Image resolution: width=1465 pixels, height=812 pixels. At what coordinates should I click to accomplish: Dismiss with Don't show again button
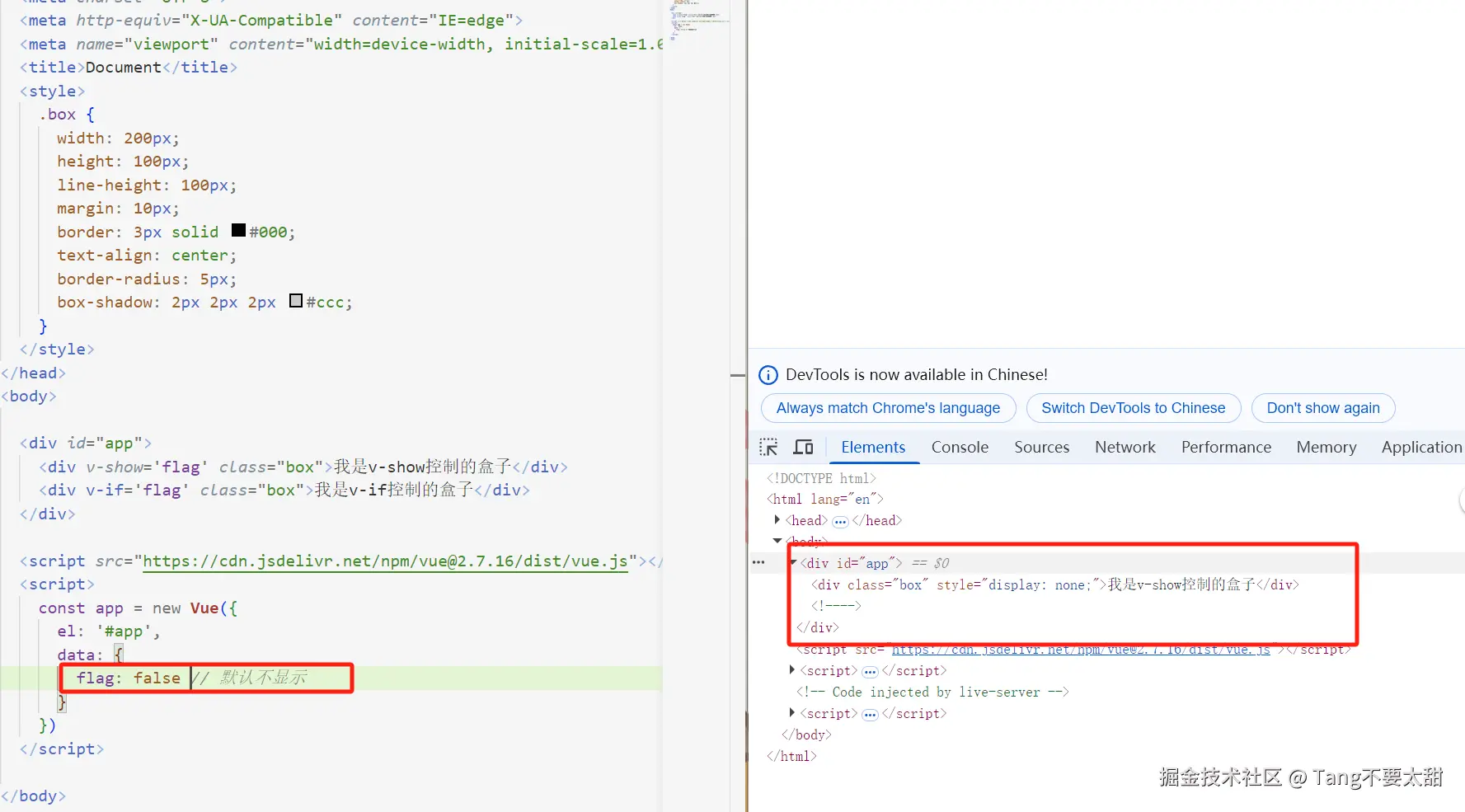(x=1322, y=408)
